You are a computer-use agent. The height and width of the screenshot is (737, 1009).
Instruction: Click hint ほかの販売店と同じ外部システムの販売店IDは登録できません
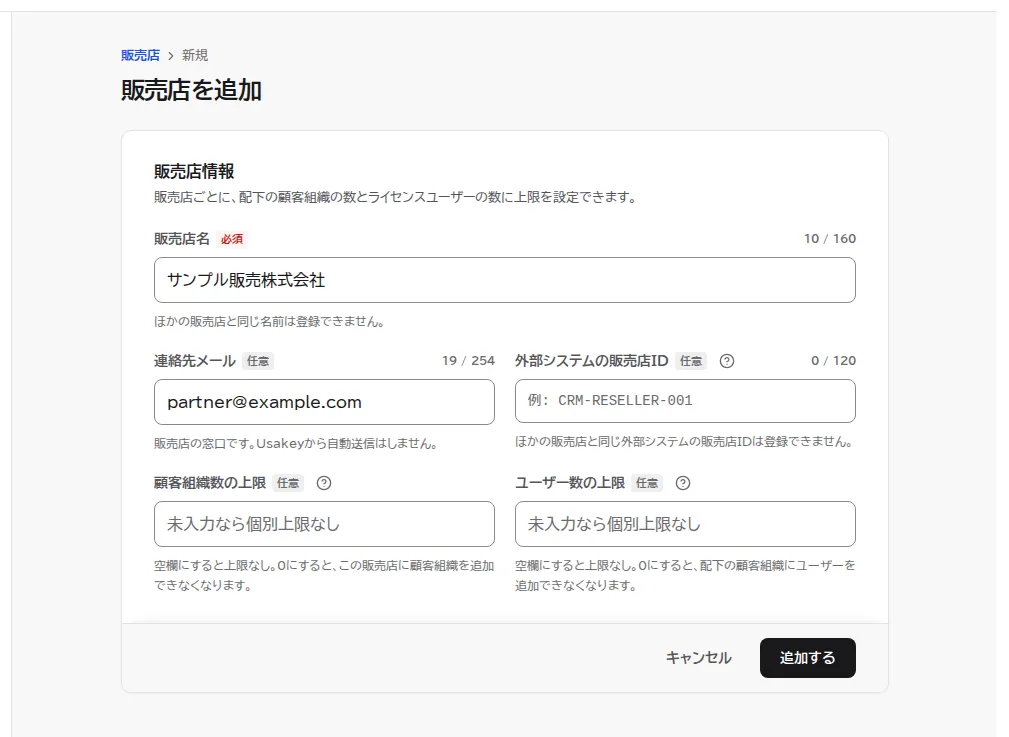coord(684,442)
